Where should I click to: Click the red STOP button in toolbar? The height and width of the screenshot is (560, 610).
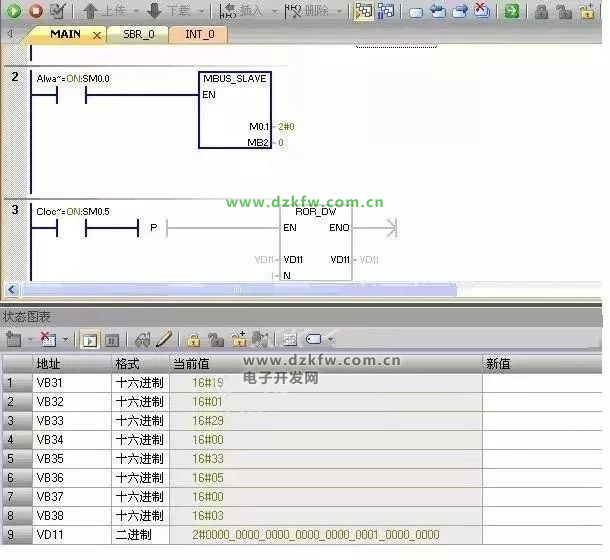(36, 11)
